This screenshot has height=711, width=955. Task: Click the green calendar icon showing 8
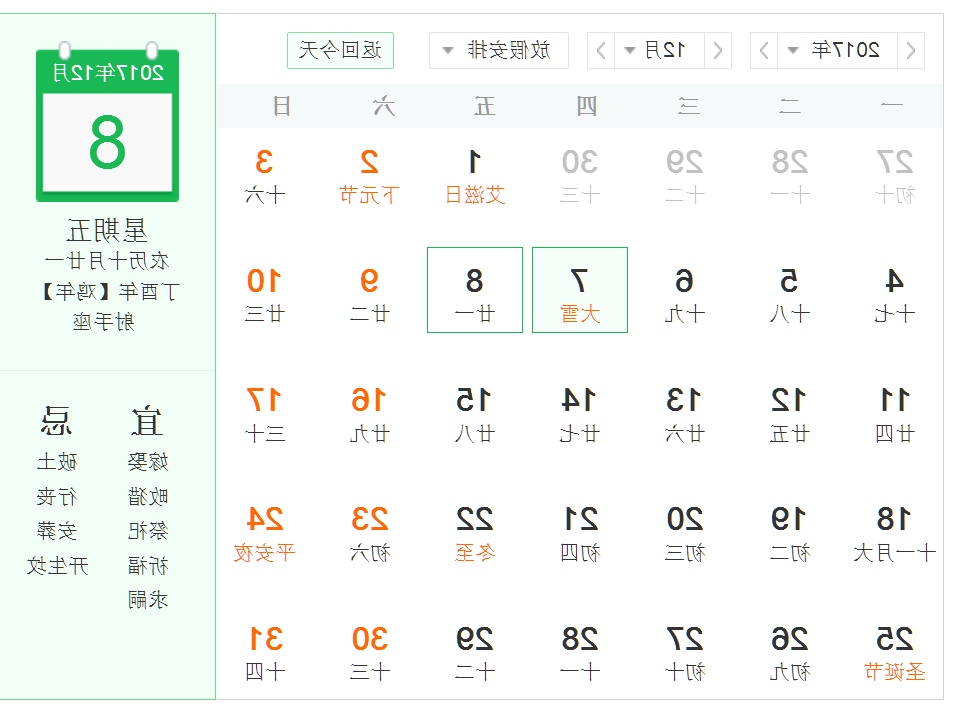coord(107,122)
